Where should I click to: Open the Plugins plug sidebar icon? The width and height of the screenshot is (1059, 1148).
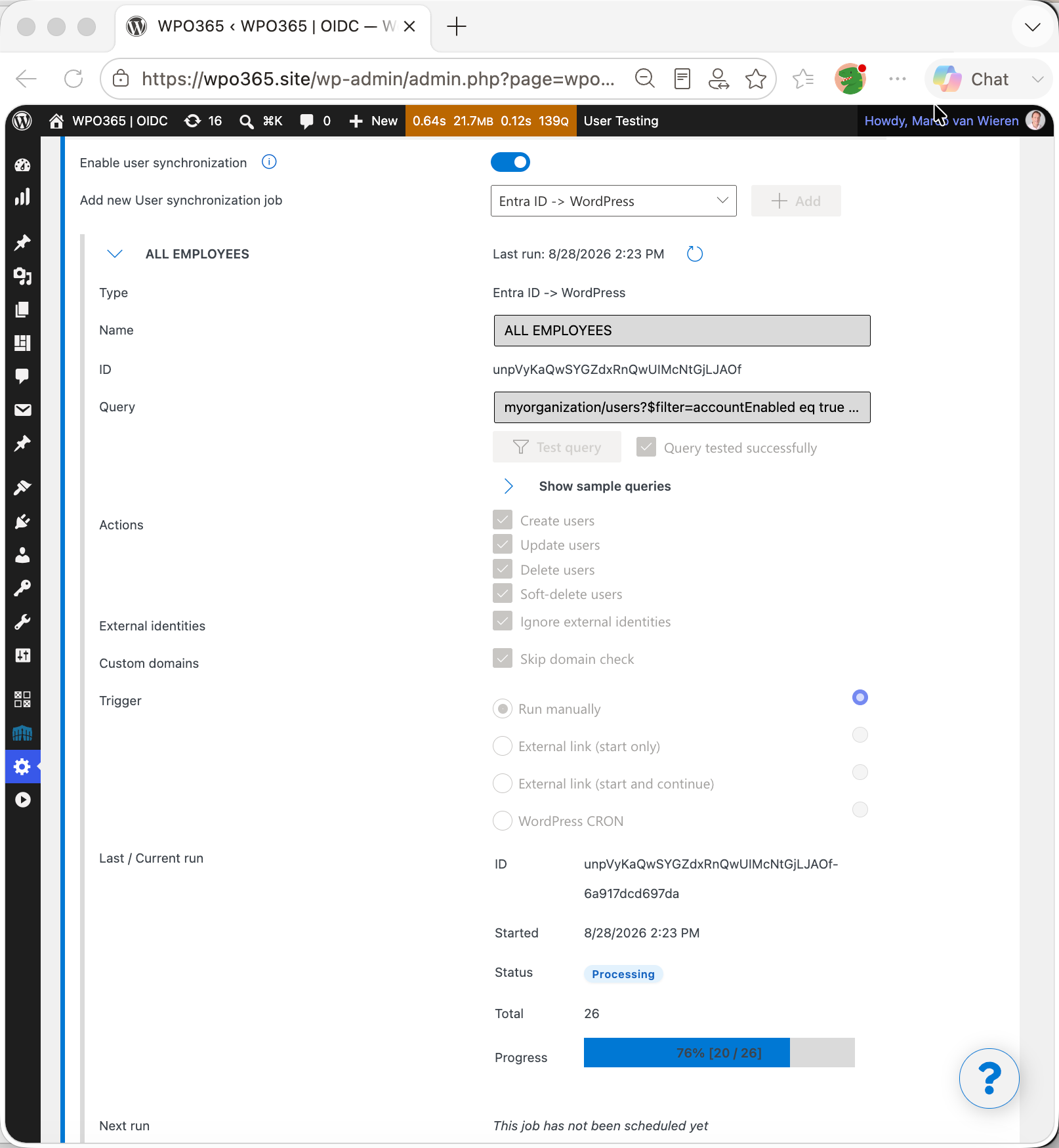point(23,522)
